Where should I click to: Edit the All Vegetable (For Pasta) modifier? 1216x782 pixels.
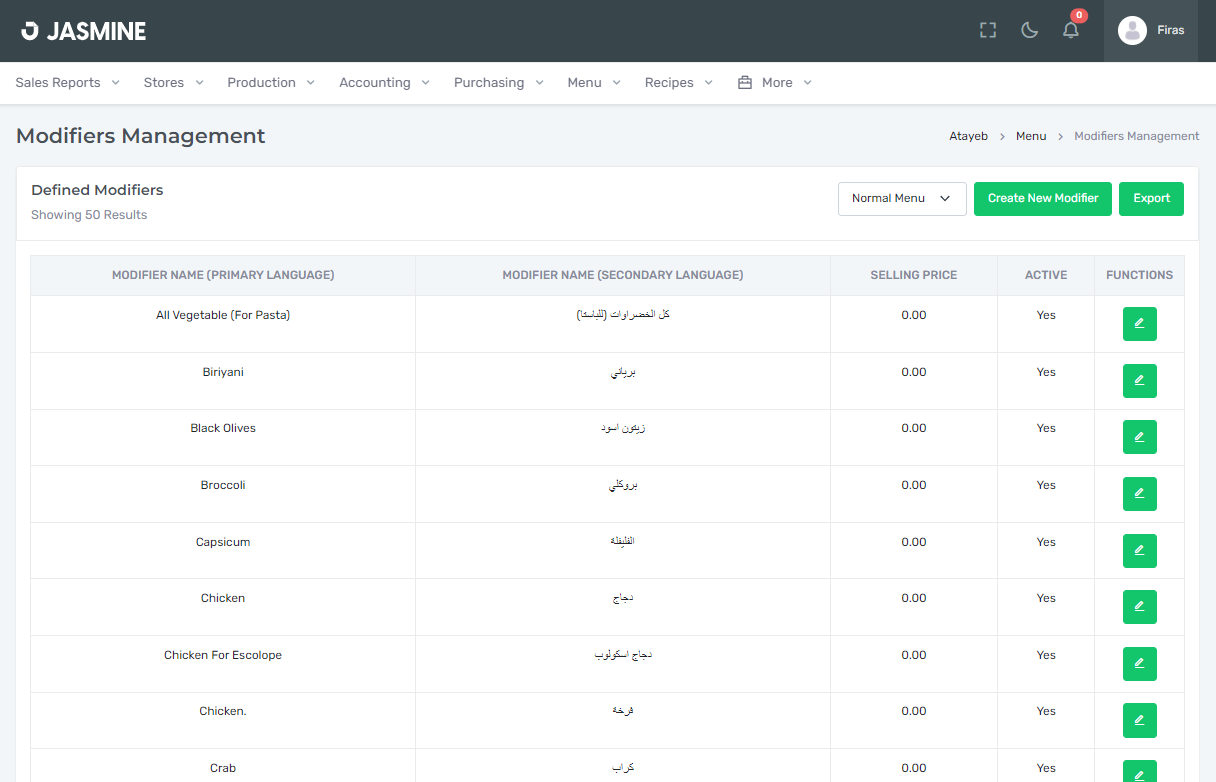click(x=1139, y=323)
